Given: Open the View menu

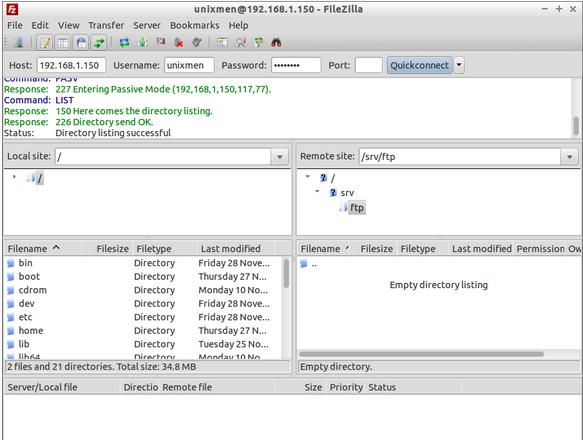Looking at the screenshot, I should tap(68, 25).
